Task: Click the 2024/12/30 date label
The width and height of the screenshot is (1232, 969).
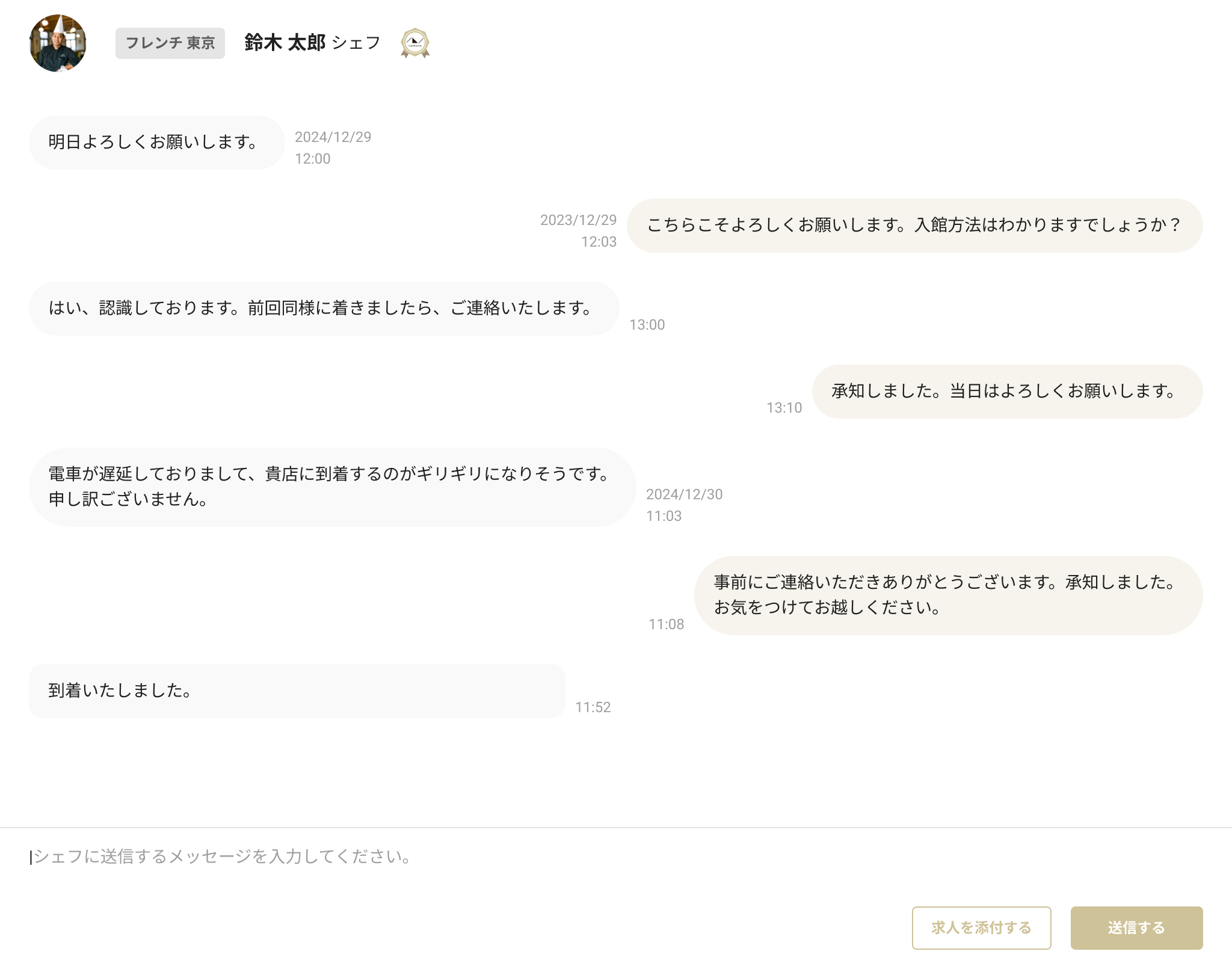Action: pos(685,494)
